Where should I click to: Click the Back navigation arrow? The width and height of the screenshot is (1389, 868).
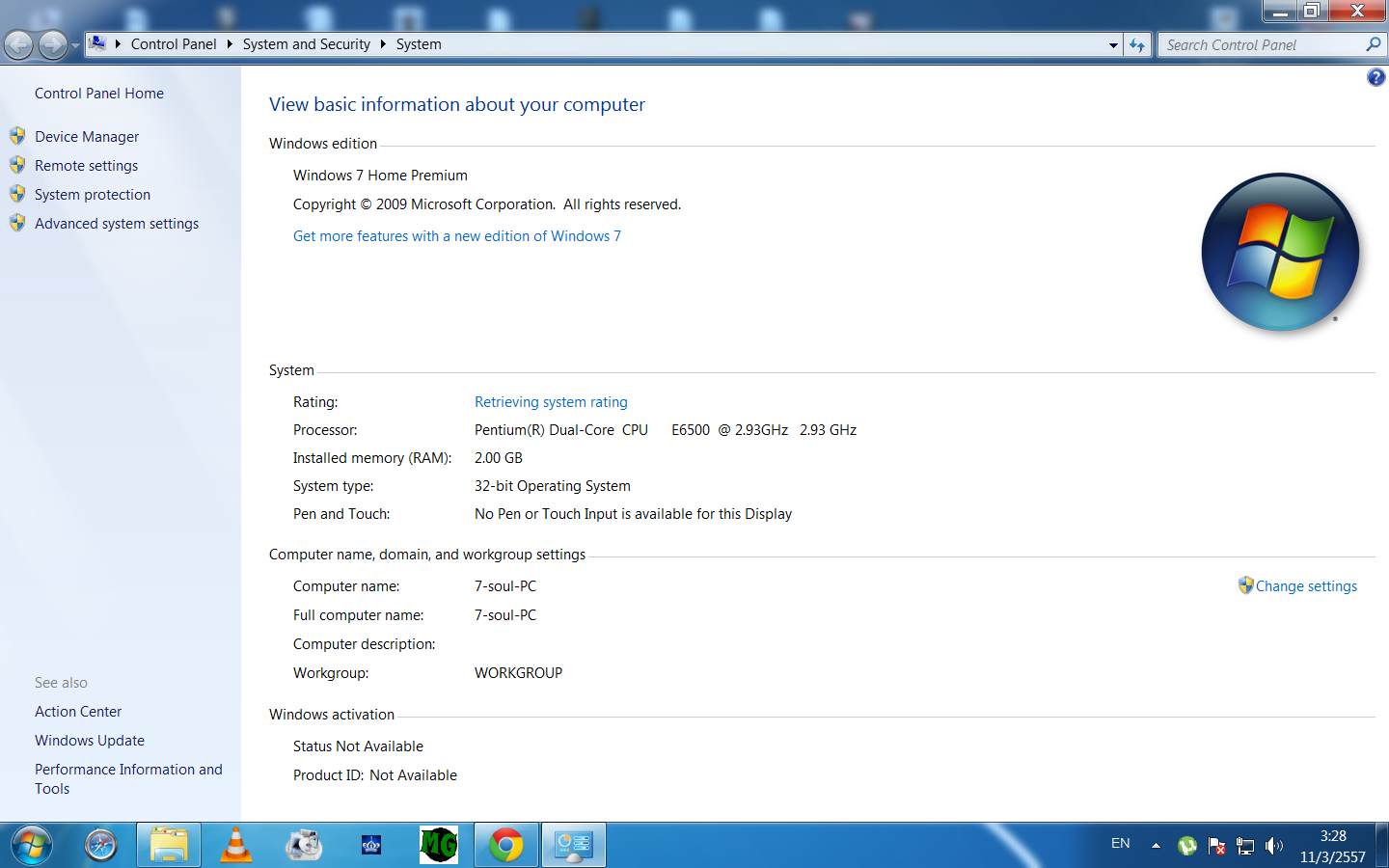(x=18, y=44)
